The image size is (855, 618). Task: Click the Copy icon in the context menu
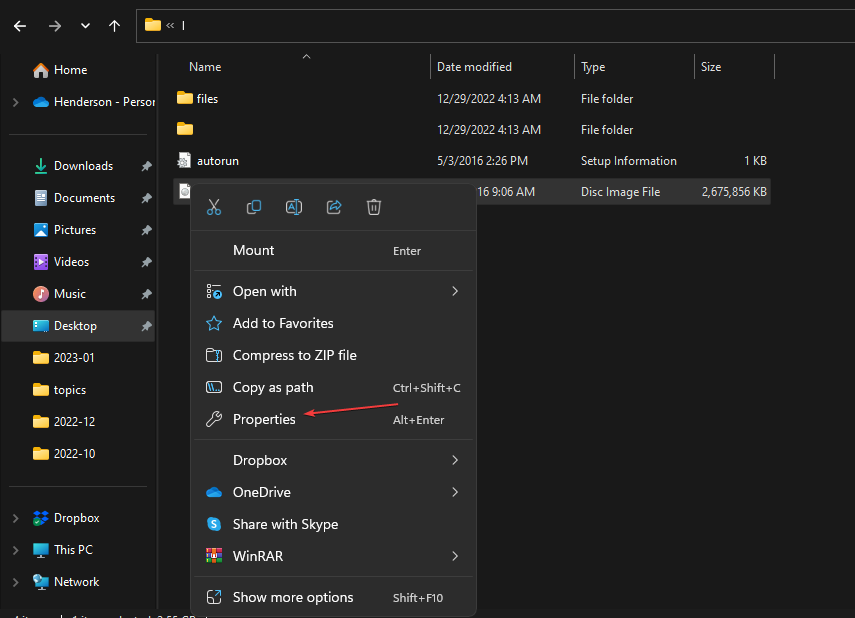[x=253, y=207]
